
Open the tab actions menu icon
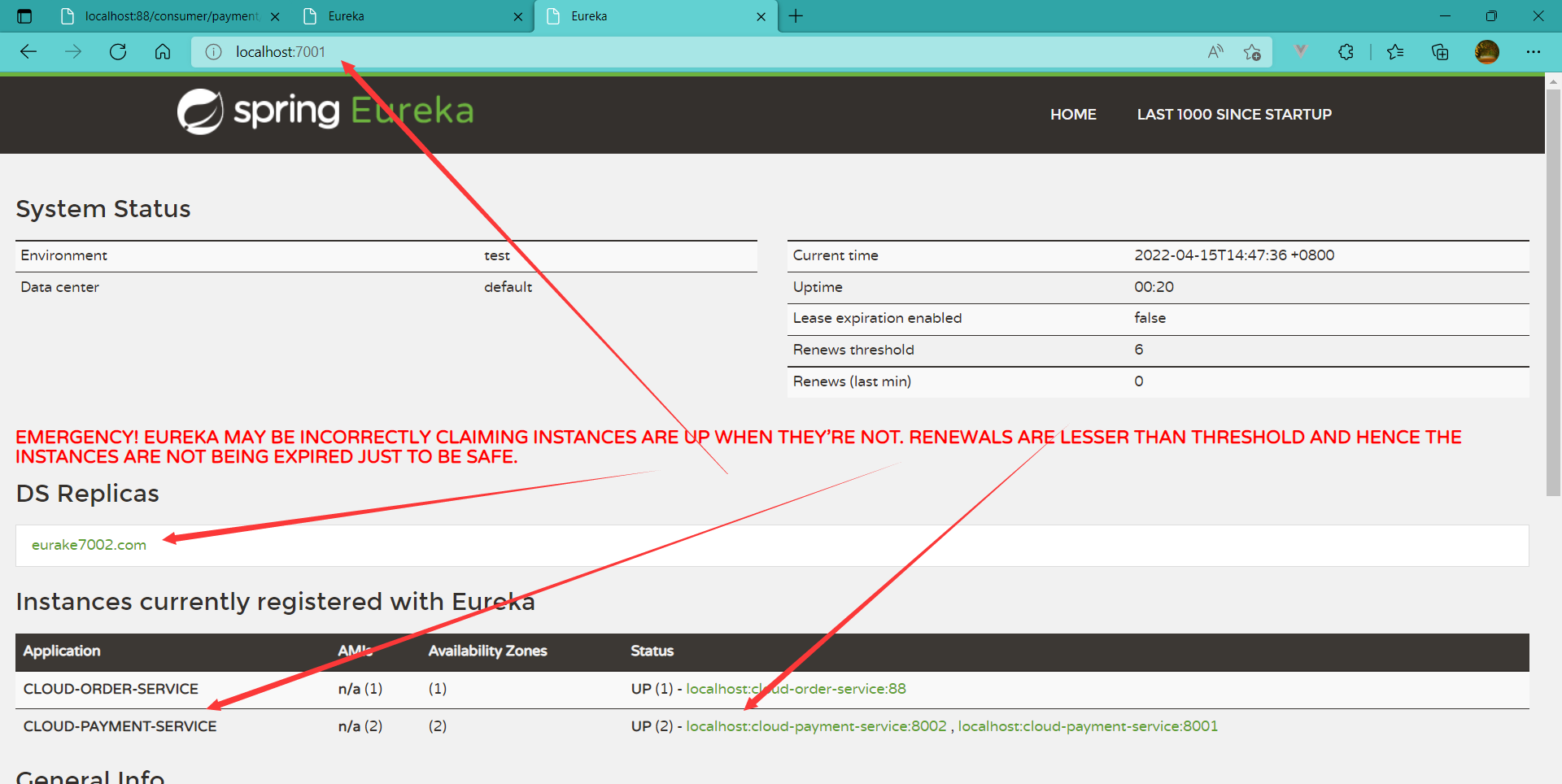[x=24, y=16]
